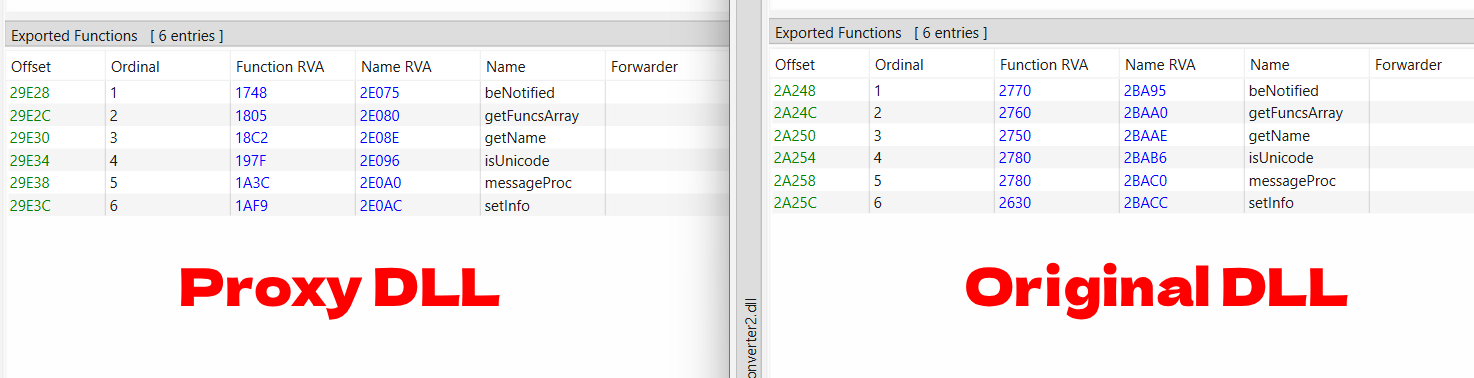The width and height of the screenshot is (1474, 378).
Task: Click Function RVA 2760 in right panel
Action: coord(1015,113)
